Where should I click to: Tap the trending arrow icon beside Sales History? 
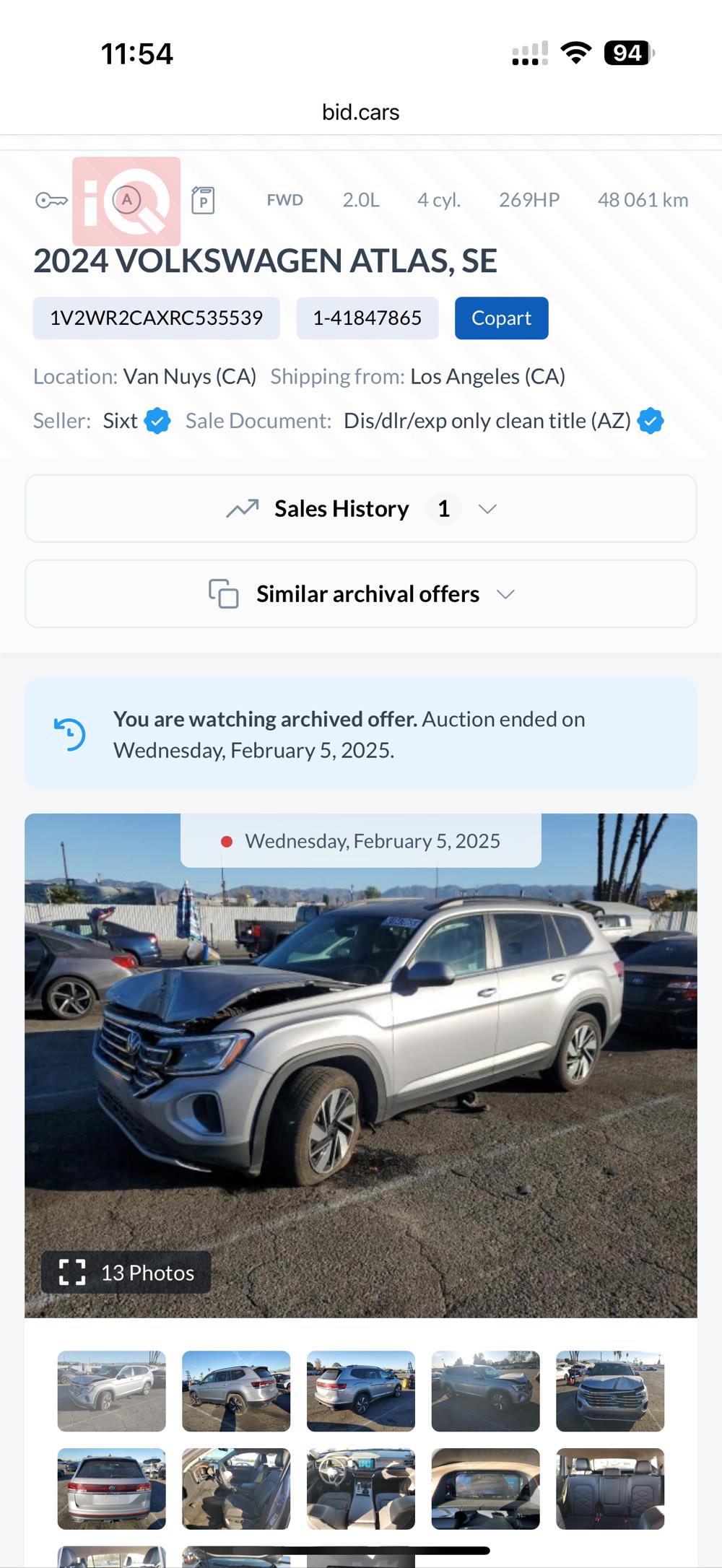[243, 509]
